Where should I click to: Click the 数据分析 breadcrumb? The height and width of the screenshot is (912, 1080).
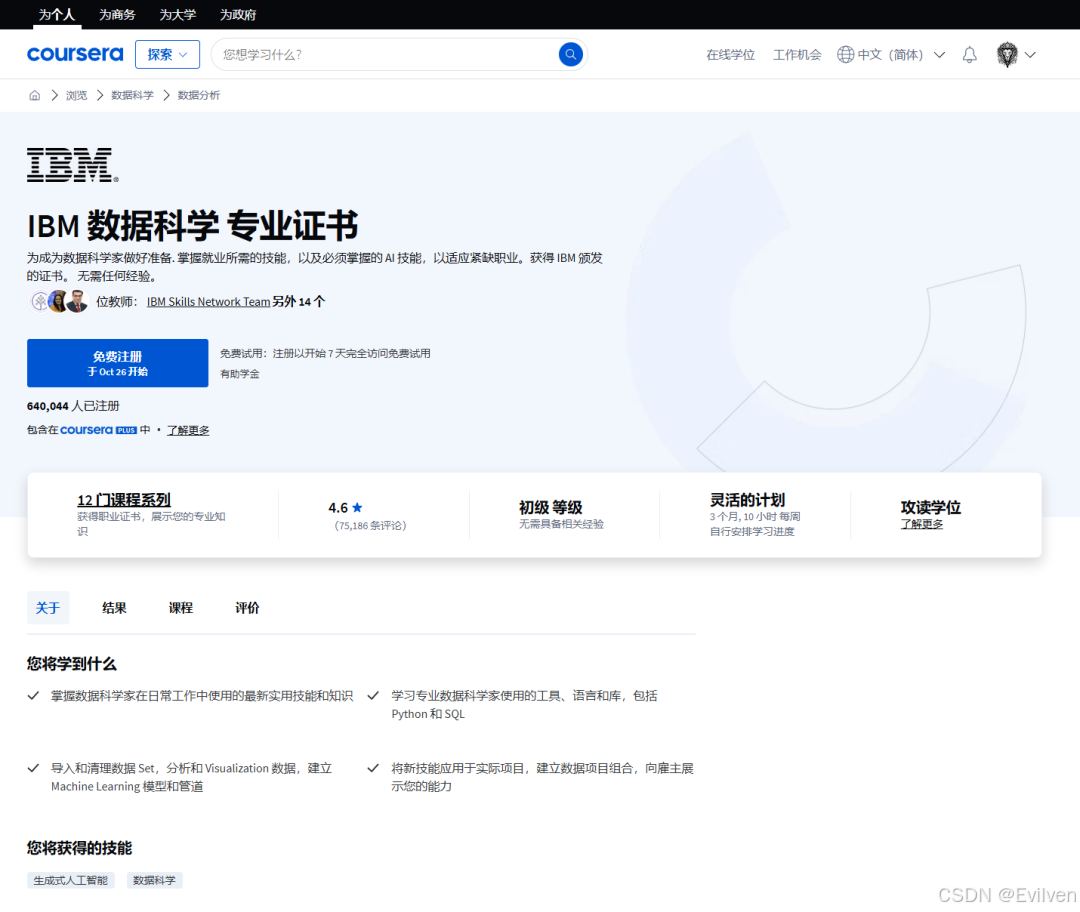tap(198, 95)
